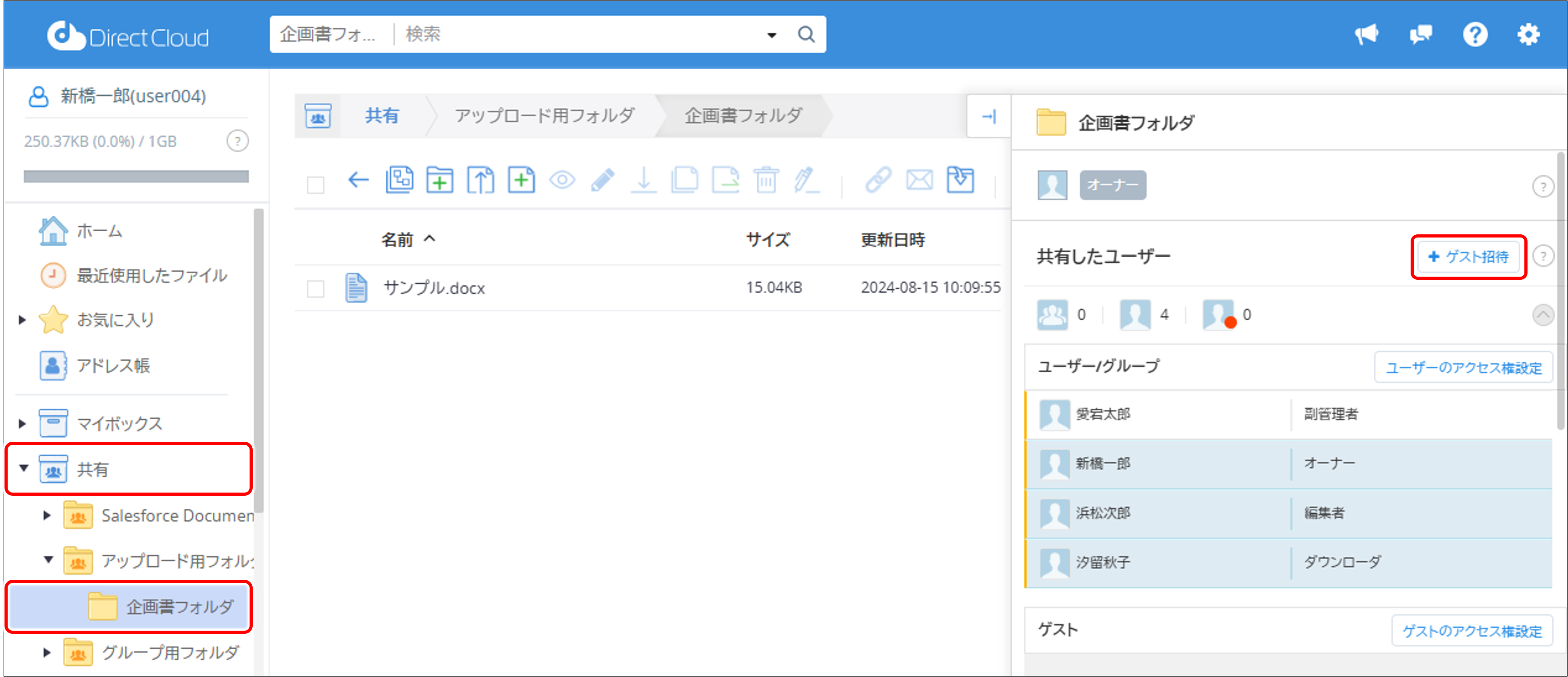This screenshot has width=1568, height=677.
Task: Open ゲストのアクセス権設定
Action: [1472, 631]
